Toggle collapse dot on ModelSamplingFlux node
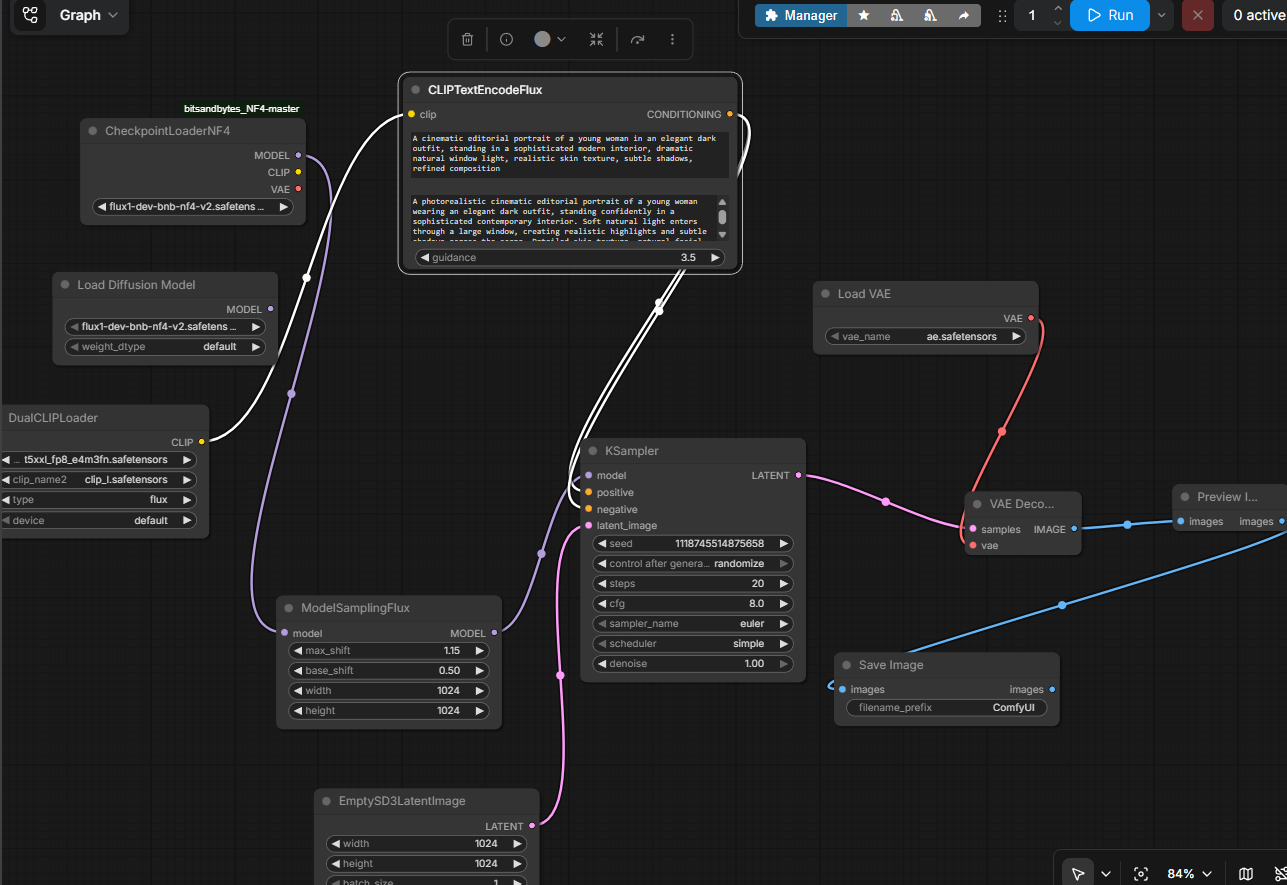 tap(289, 608)
